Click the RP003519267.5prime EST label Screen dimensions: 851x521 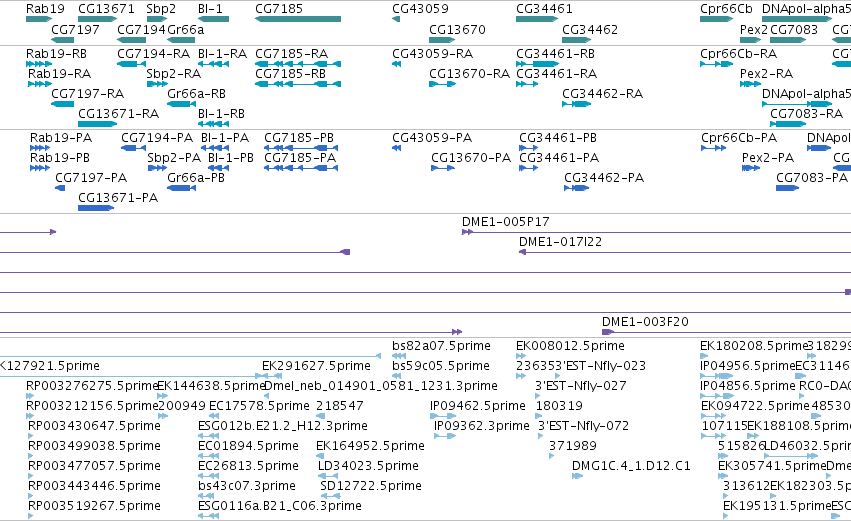pos(94,506)
